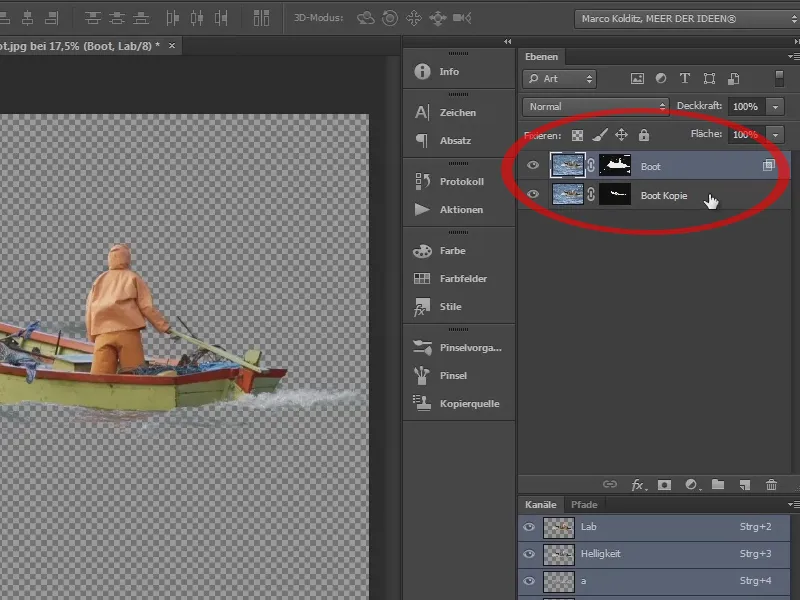
Task: Create a new layer
Action: point(745,485)
